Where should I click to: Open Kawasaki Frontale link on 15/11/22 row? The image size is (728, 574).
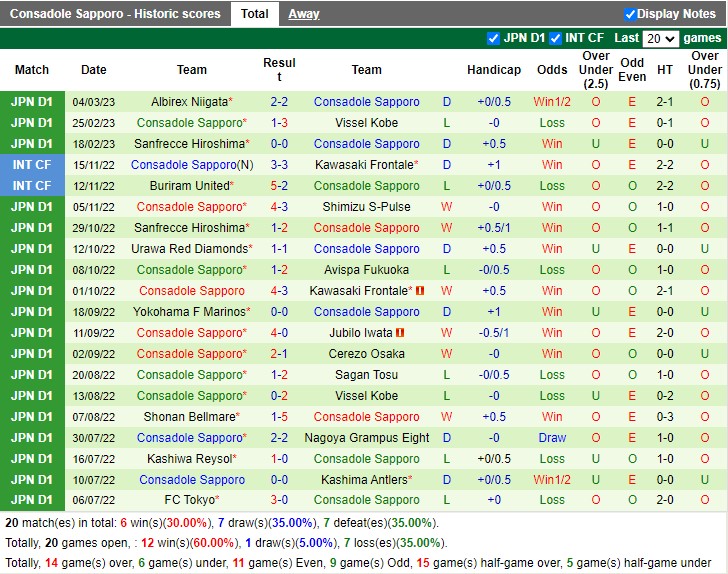tap(364, 165)
